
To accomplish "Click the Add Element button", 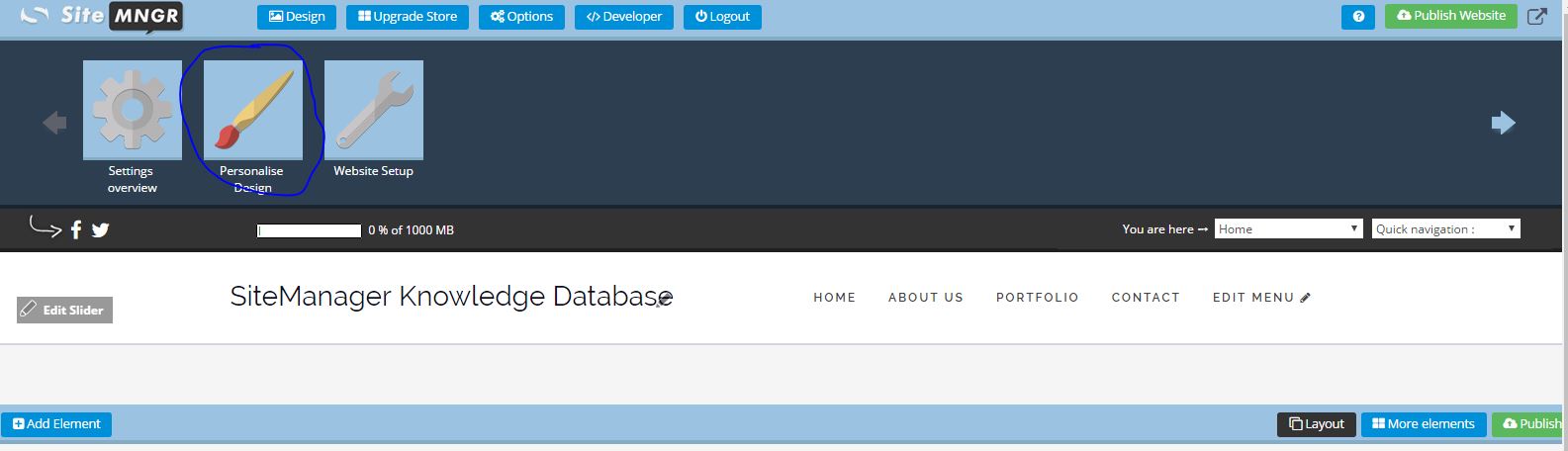I will tap(56, 424).
